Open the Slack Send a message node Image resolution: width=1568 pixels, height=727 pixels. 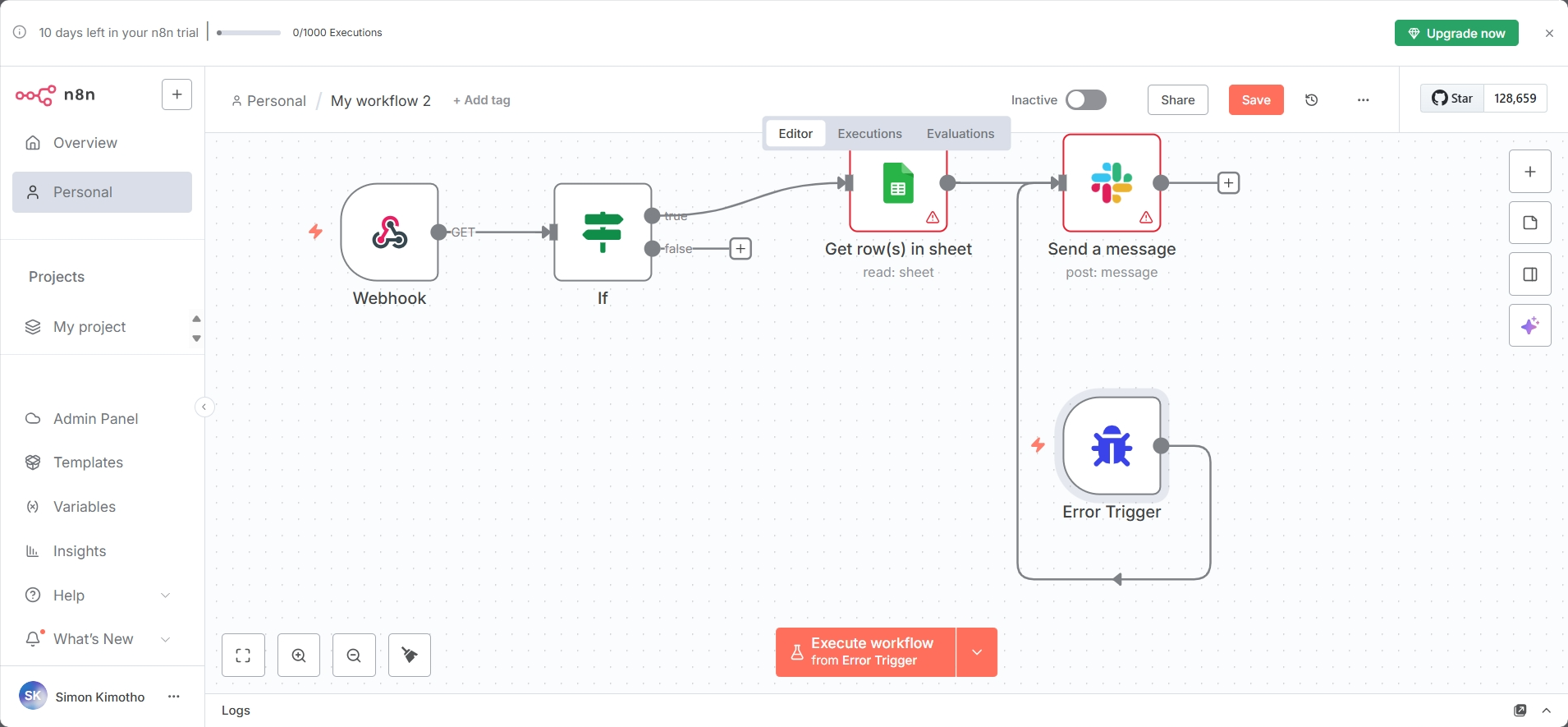click(1112, 183)
